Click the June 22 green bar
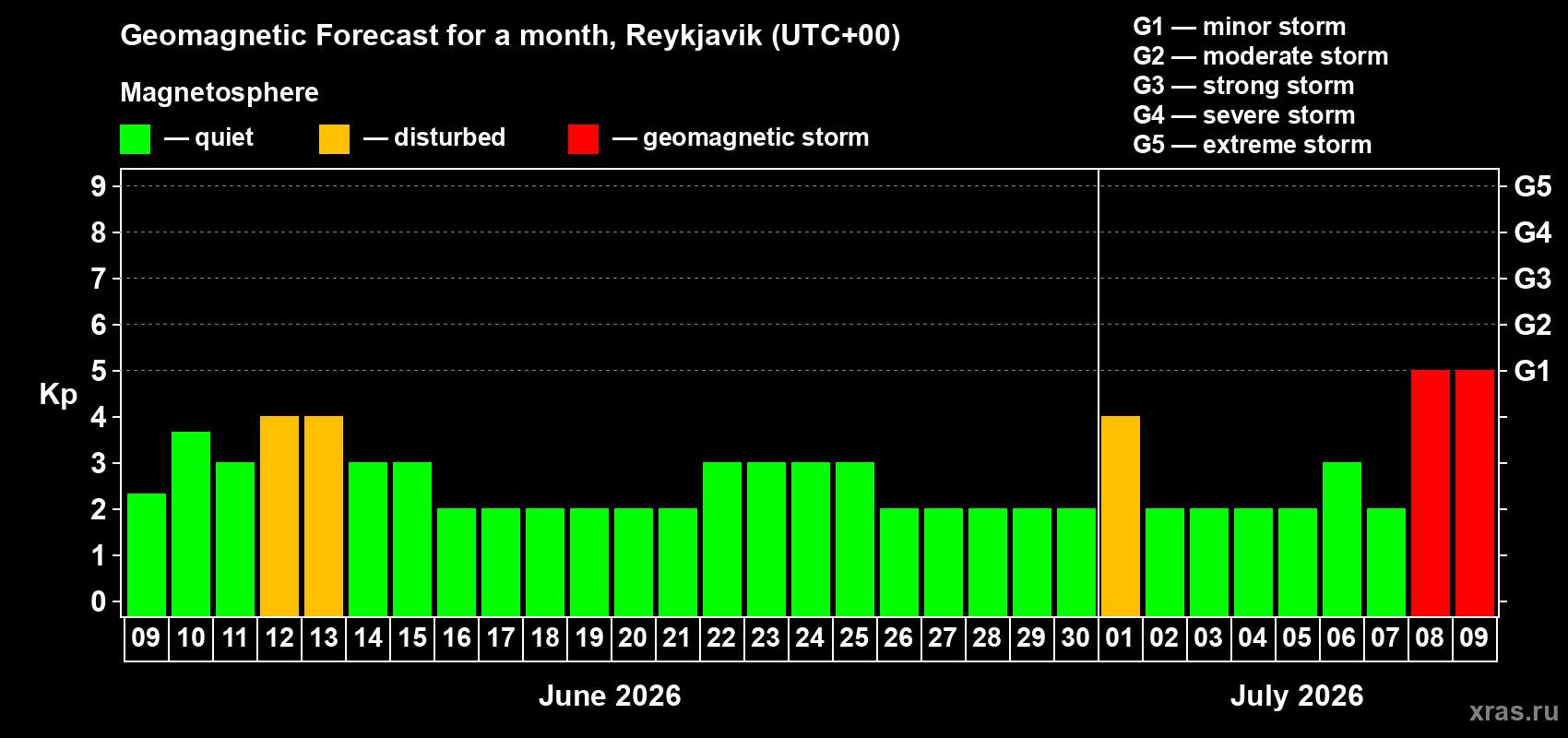 [722, 539]
